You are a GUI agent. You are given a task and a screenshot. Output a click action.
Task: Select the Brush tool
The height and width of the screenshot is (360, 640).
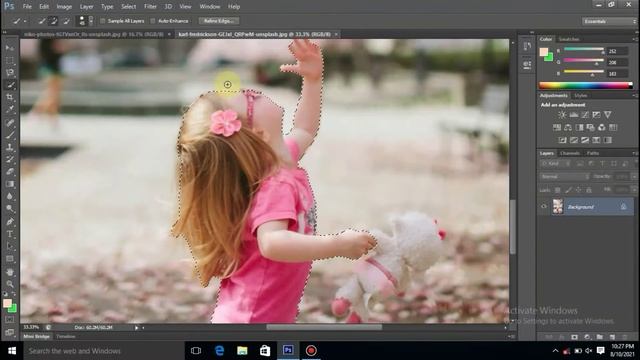(x=10, y=135)
